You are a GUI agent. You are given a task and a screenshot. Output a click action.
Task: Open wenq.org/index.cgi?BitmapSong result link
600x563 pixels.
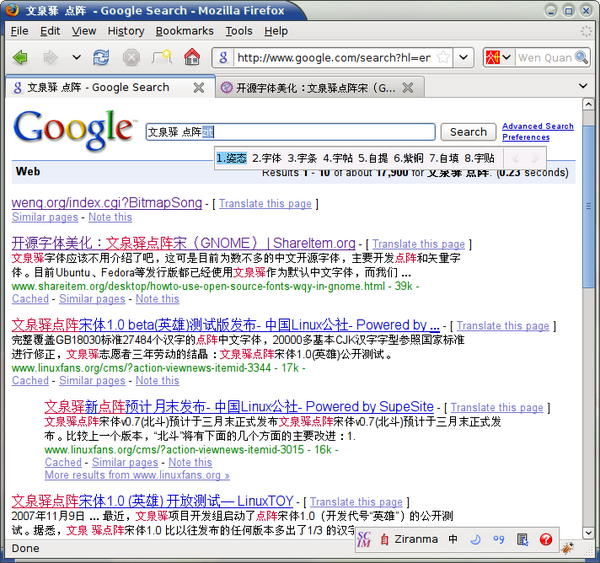[107, 203]
